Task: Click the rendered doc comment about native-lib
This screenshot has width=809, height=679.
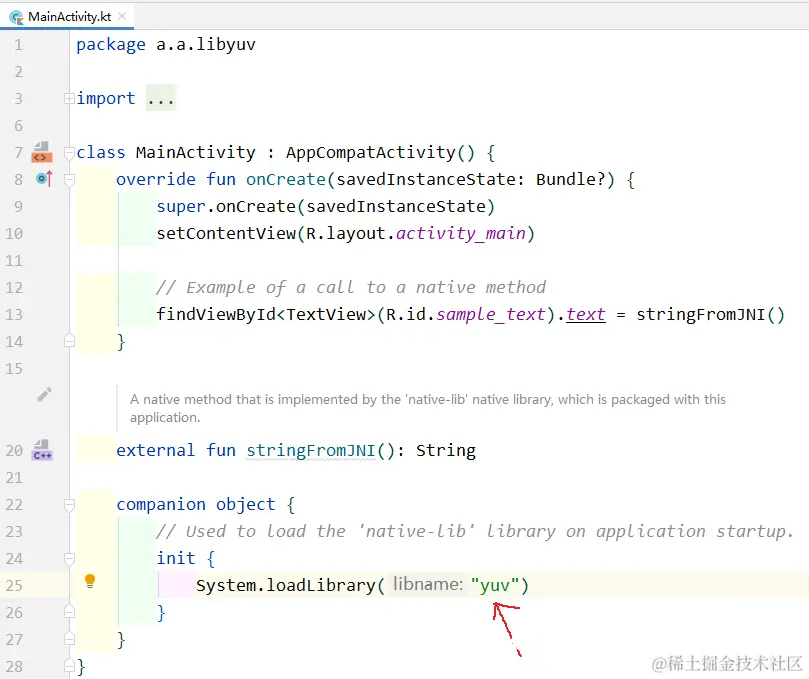Action: click(x=428, y=408)
